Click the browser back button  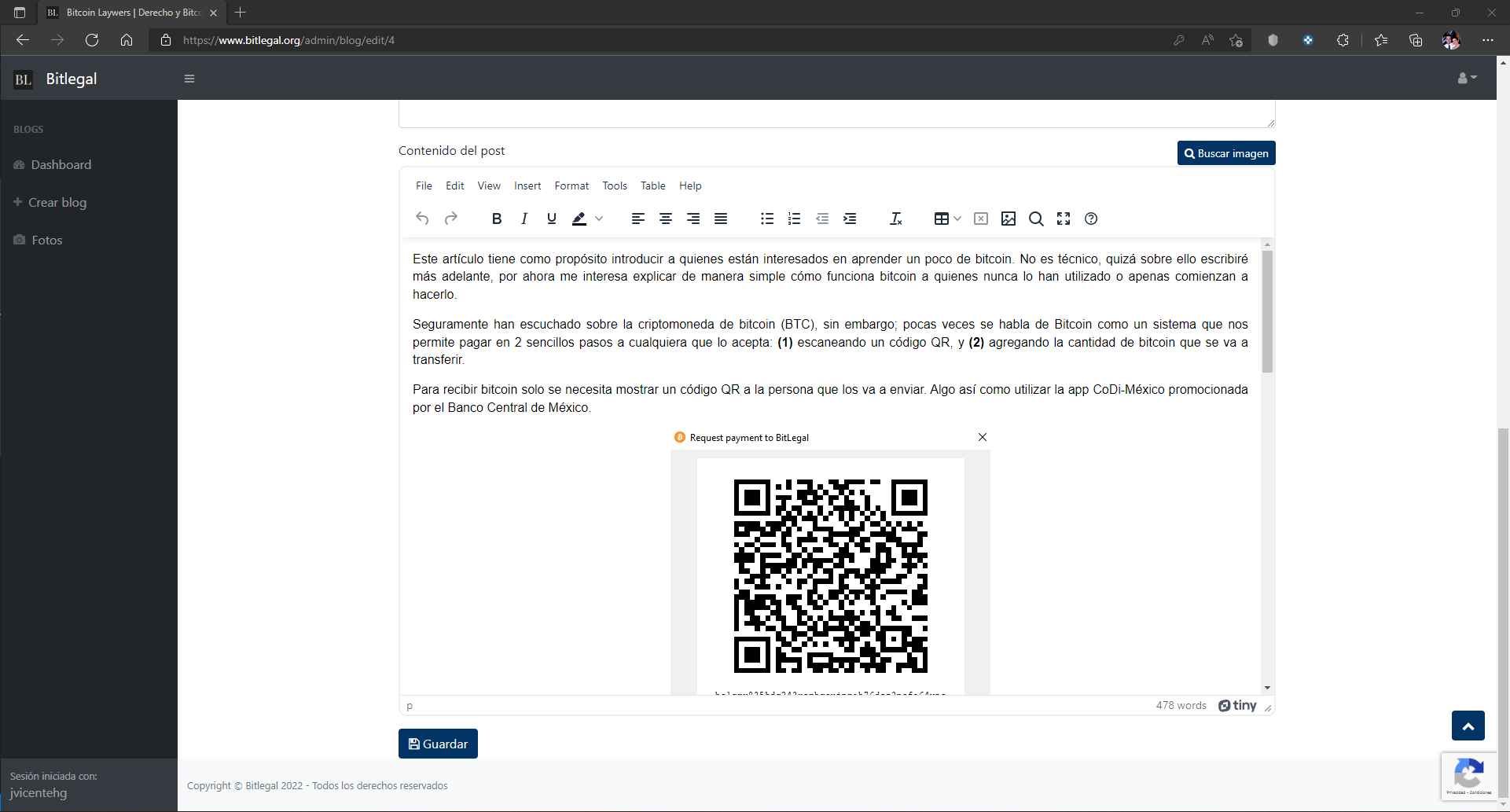[23, 40]
